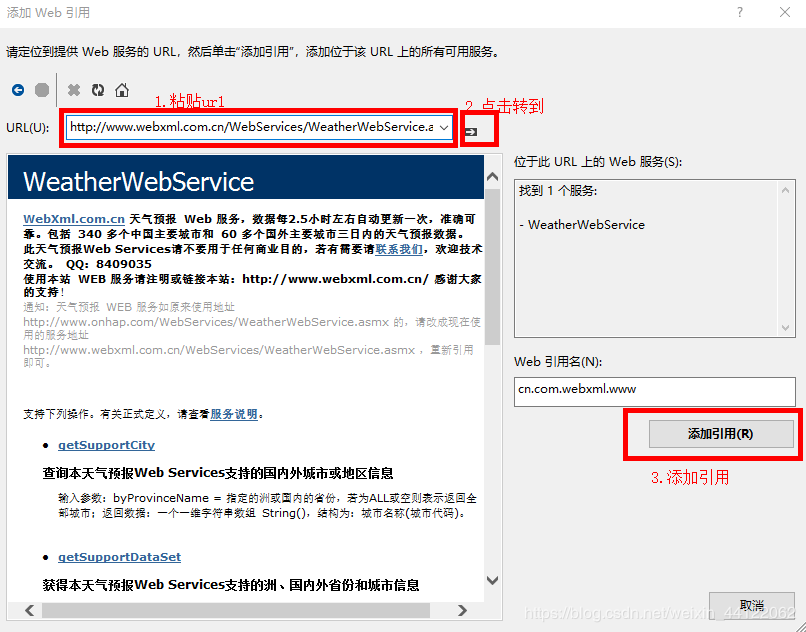Click the byProvinceName input parameter description
Image resolution: width=806 pixels, height=632 pixels.
[x=267, y=505]
